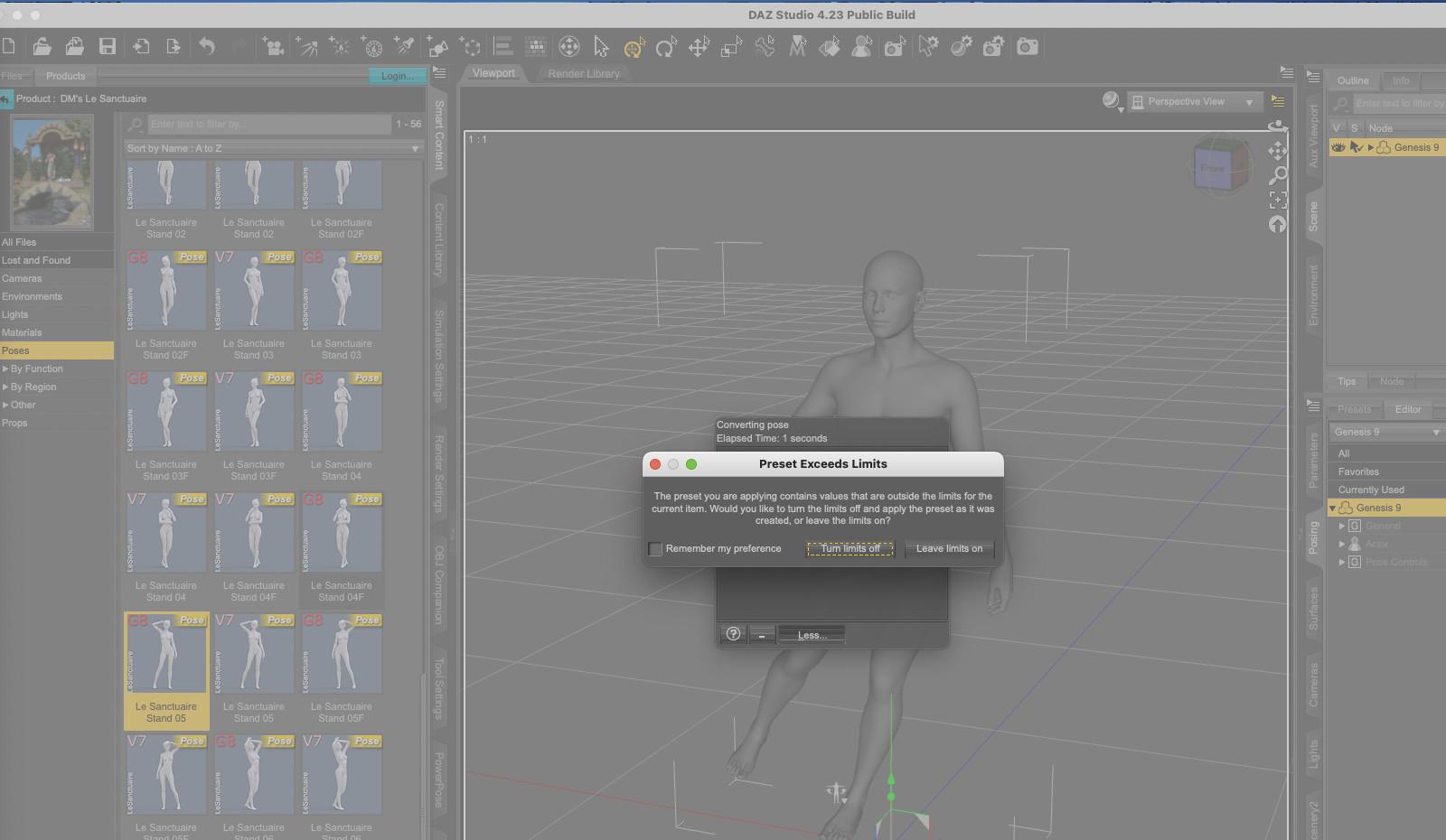Click the viewport orbit control icon

tap(1278, 126)
